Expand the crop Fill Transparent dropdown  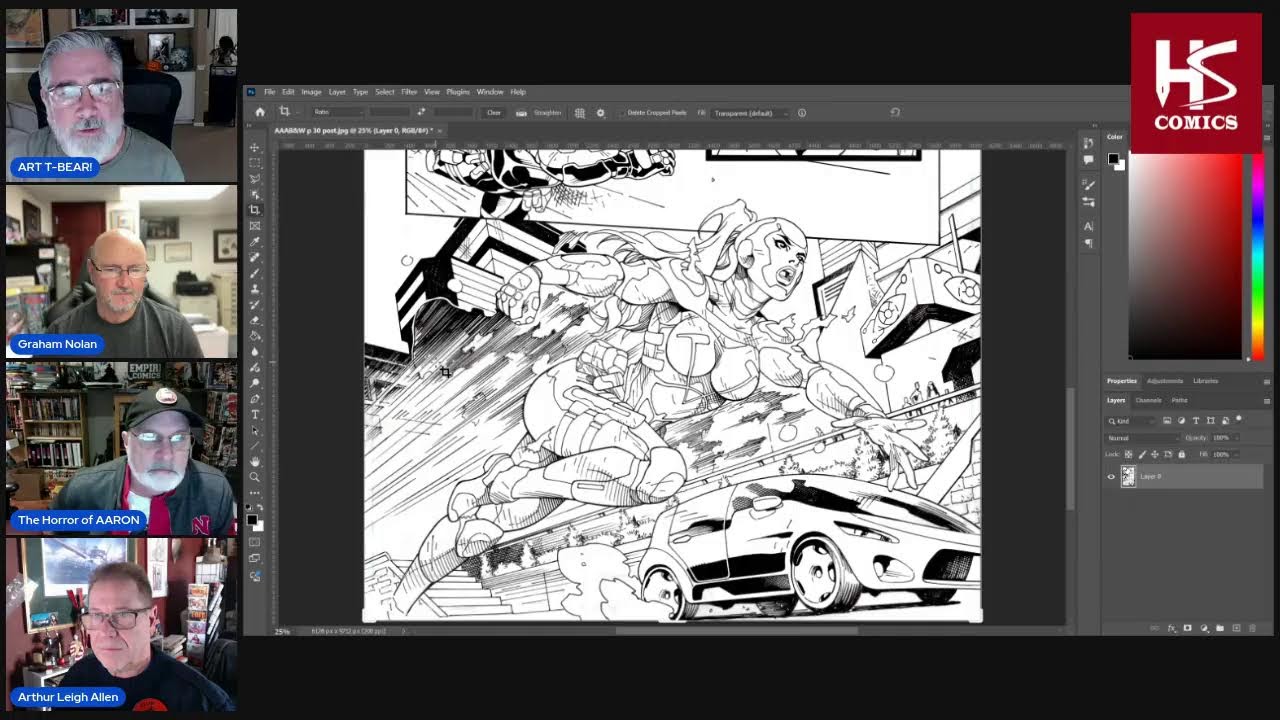pos(749,113)
